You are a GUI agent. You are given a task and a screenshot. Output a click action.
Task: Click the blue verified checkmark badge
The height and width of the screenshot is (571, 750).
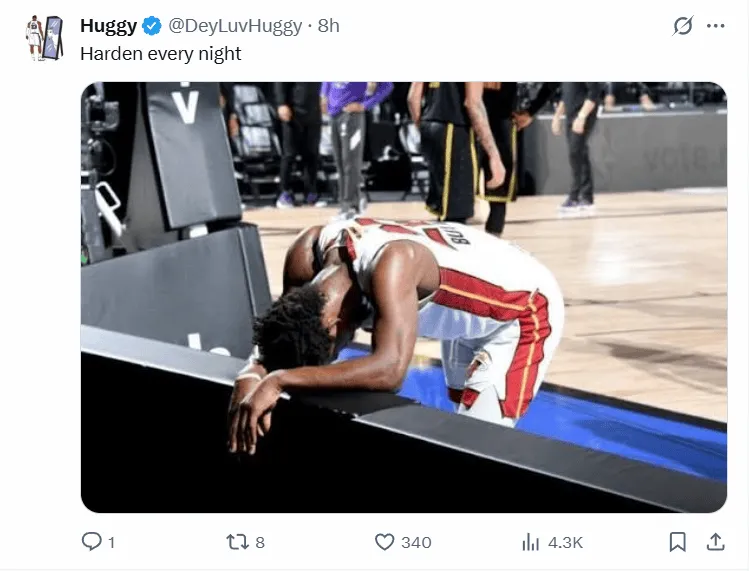(153, 26)
